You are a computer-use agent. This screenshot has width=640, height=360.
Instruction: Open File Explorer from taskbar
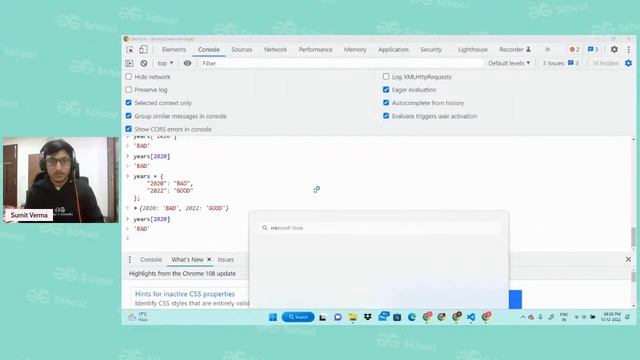tap(353, 317)
